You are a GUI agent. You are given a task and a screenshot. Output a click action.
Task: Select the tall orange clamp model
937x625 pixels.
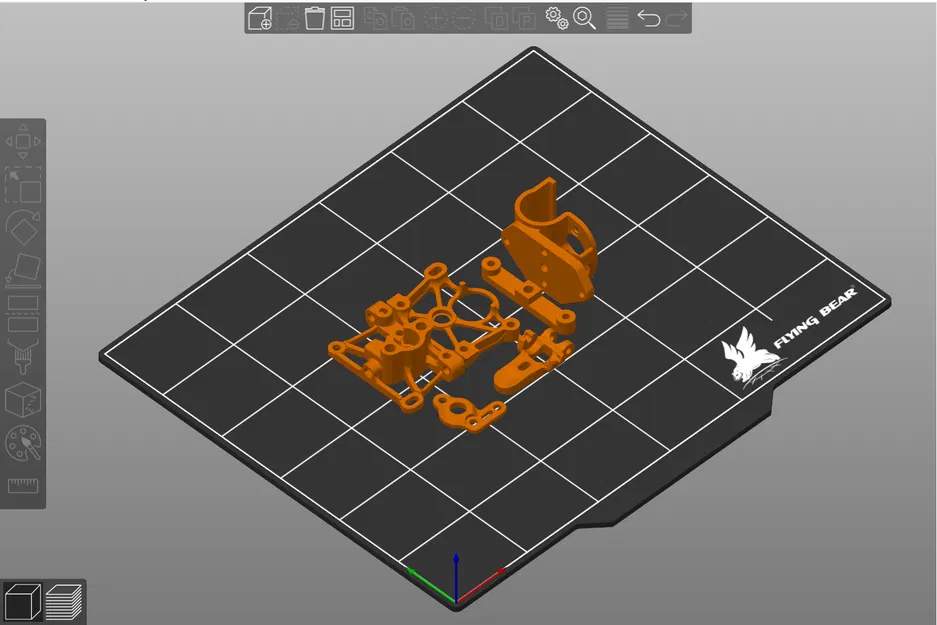click(547, 239)
